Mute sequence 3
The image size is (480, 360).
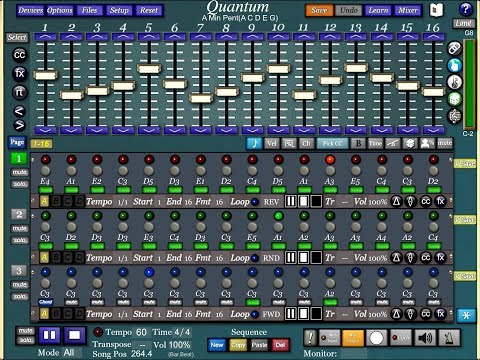point(19,285)
